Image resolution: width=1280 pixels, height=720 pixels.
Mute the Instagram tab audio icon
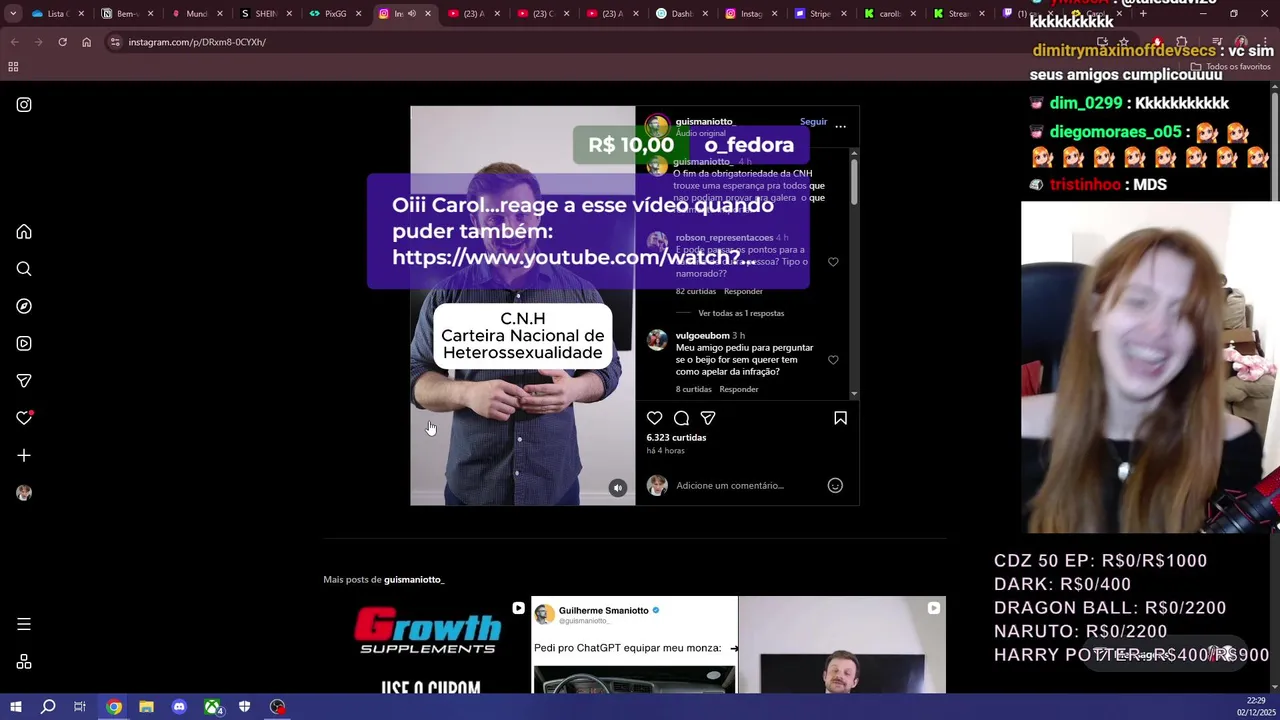pyautogui.click(x=412, y=14)
